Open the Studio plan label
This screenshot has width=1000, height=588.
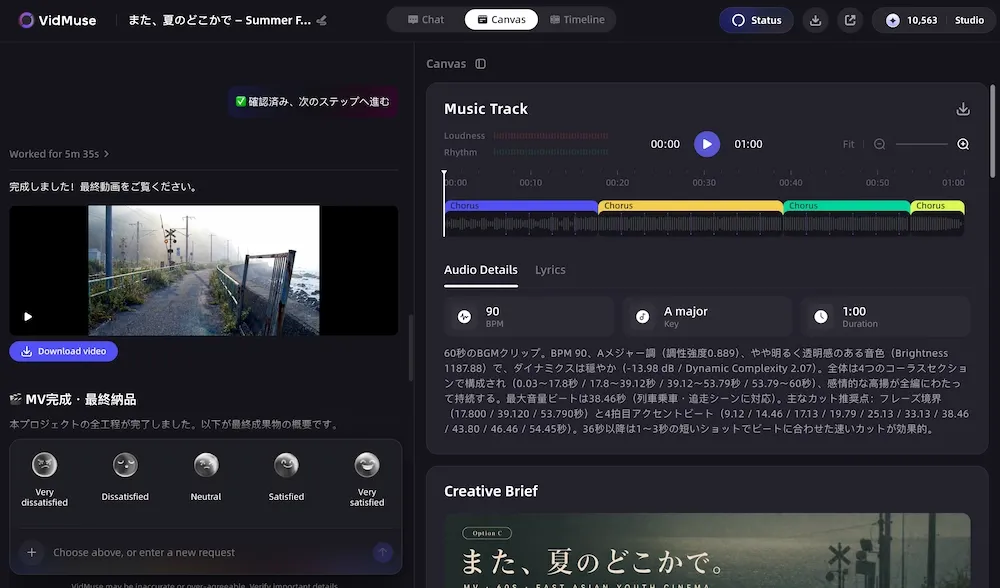pos(969,20)
